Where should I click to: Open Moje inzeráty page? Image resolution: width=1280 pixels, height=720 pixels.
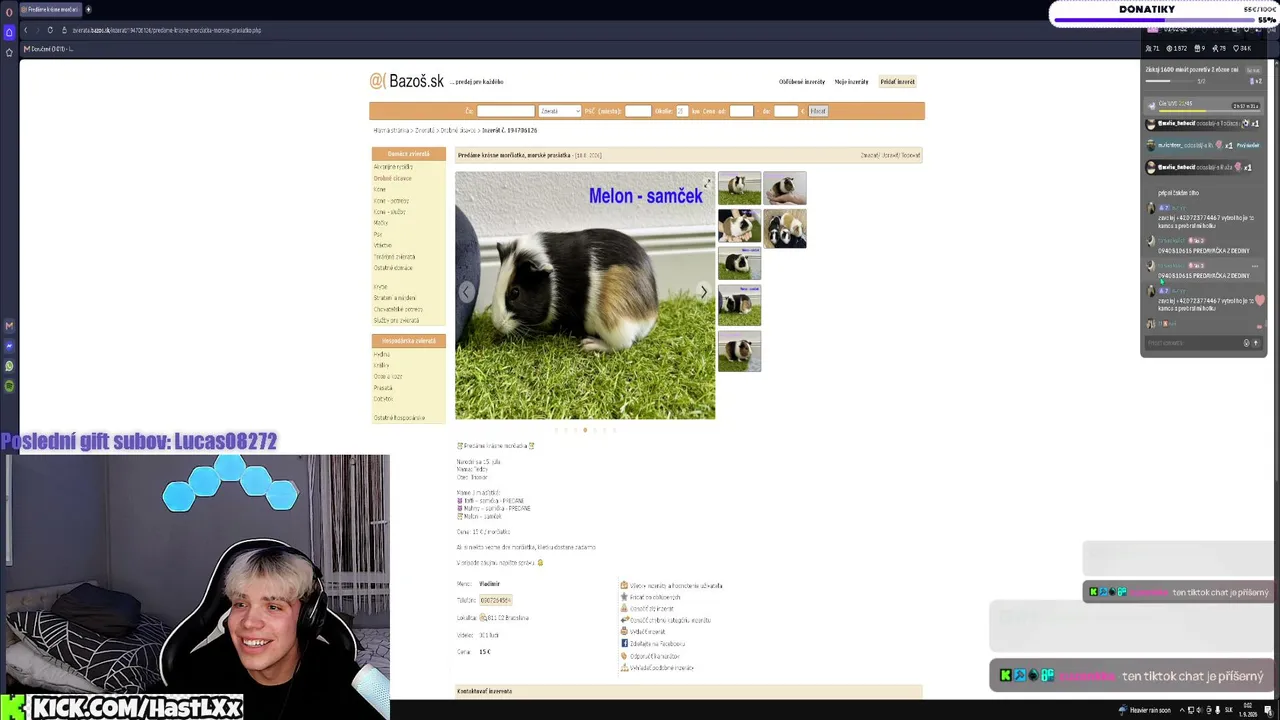tap(851, 82)
